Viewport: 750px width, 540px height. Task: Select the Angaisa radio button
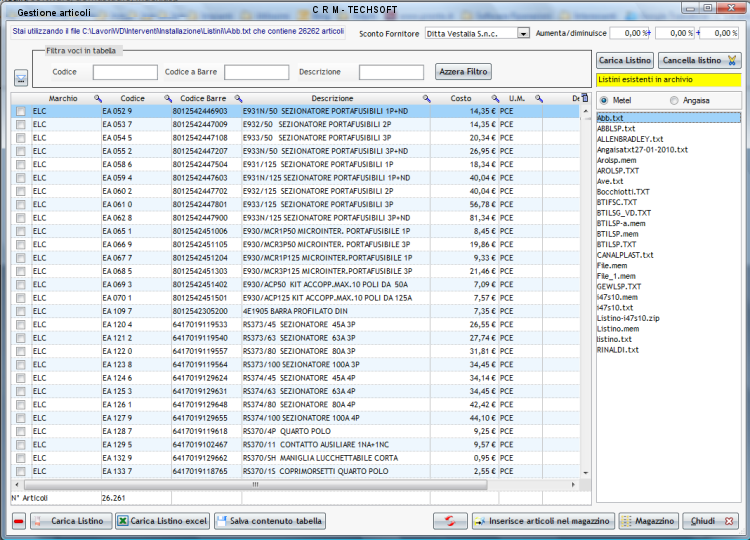[674, 100]
